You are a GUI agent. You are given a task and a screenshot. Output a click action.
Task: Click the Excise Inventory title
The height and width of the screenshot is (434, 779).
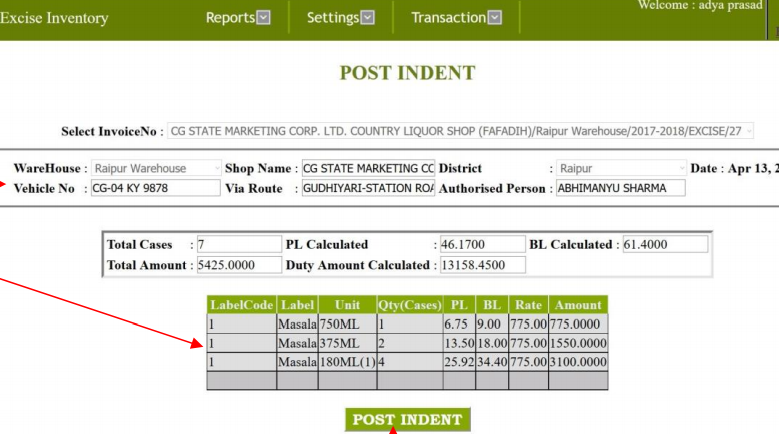click(54, 18)
